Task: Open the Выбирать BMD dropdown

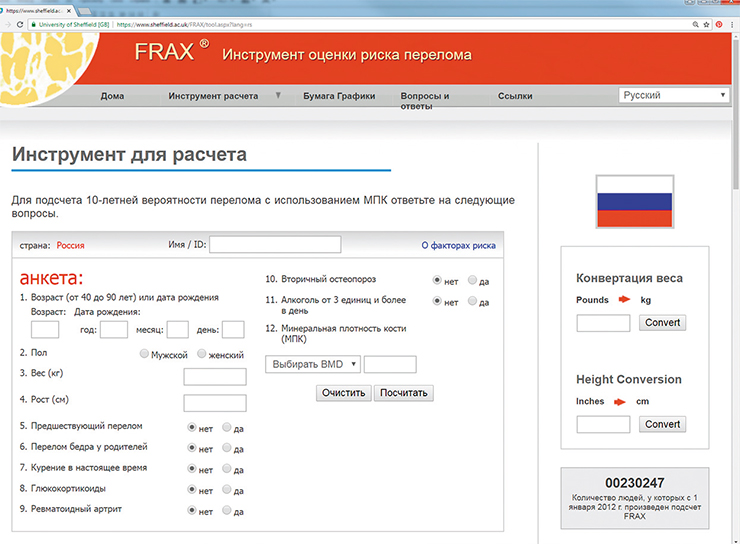Action: [313, 364]
